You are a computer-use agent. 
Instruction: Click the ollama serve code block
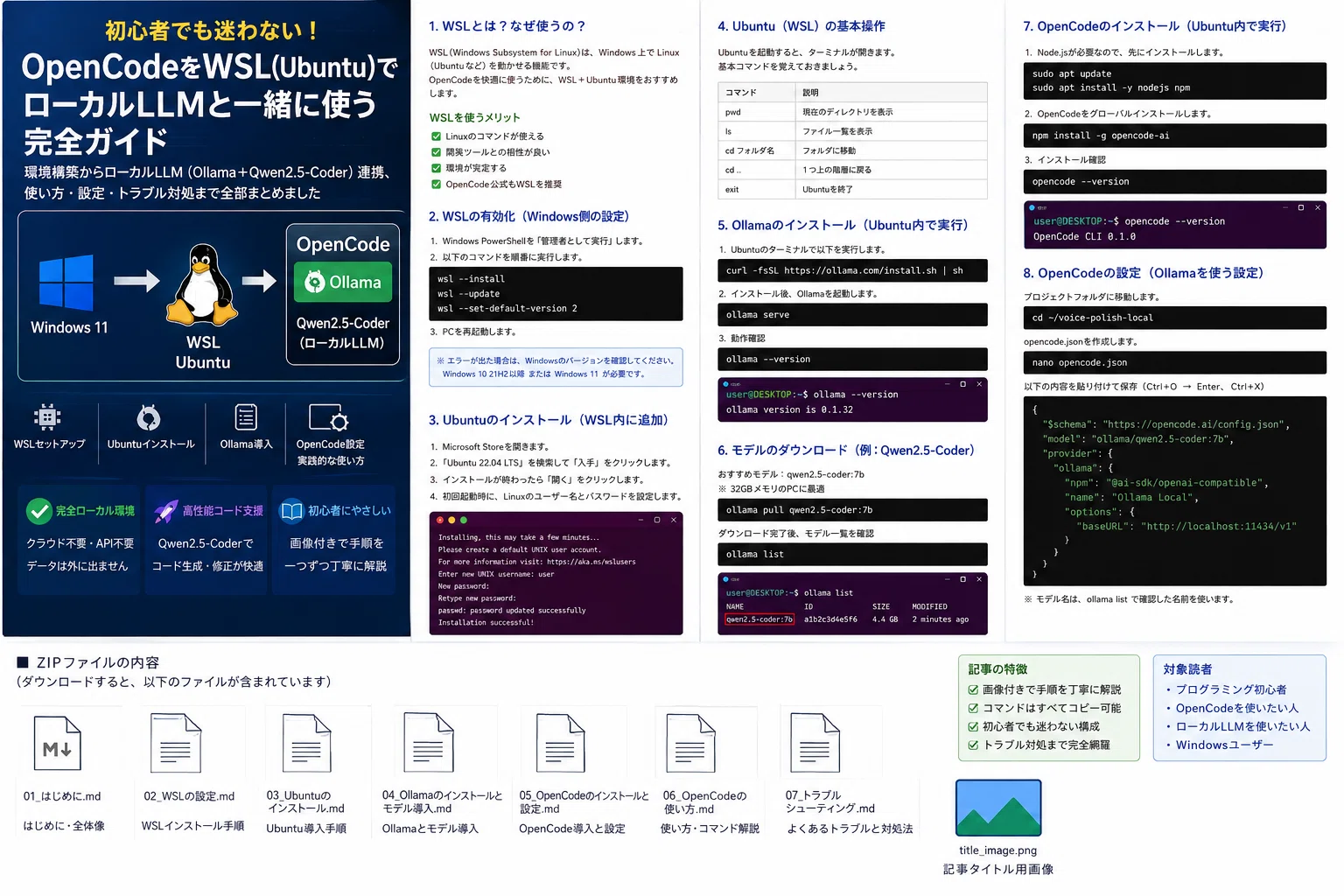point(852,315)
